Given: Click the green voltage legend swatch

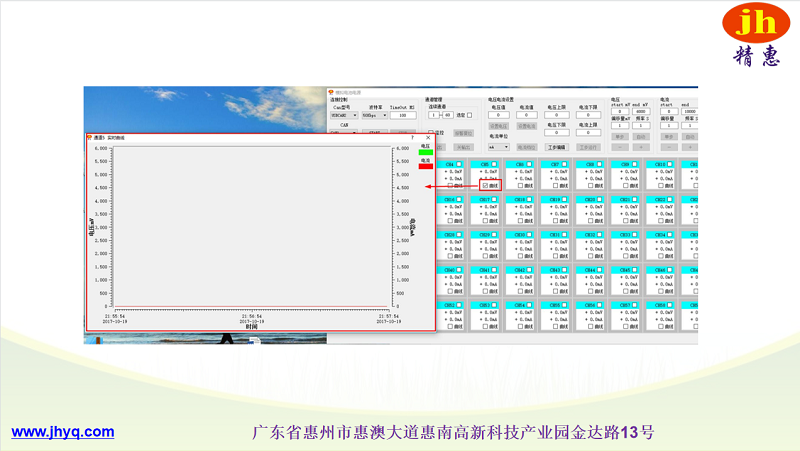Looking at the screenshot, I should pyautogui.click(x=426, y=152).
